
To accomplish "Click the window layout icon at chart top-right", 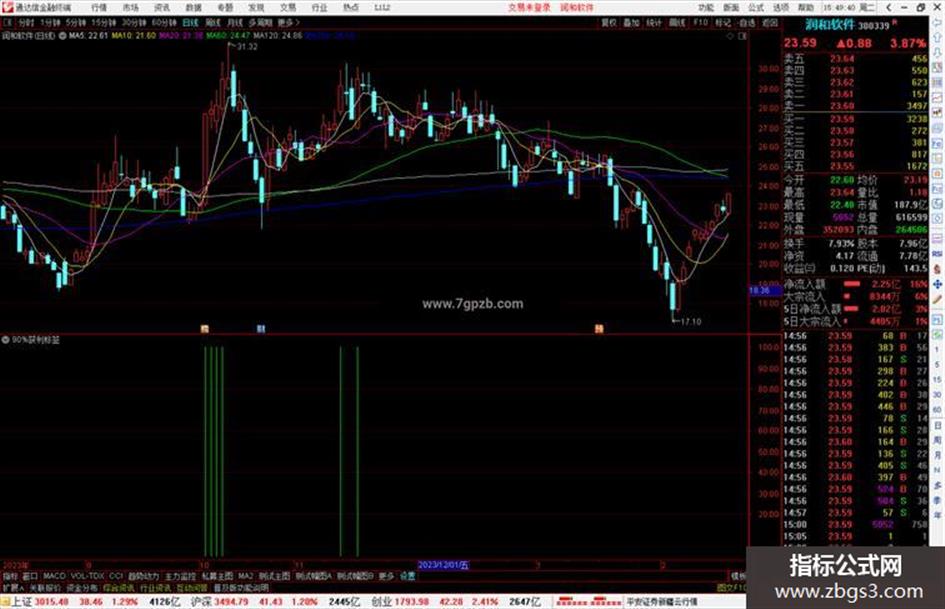I will [x=742, y=36].
